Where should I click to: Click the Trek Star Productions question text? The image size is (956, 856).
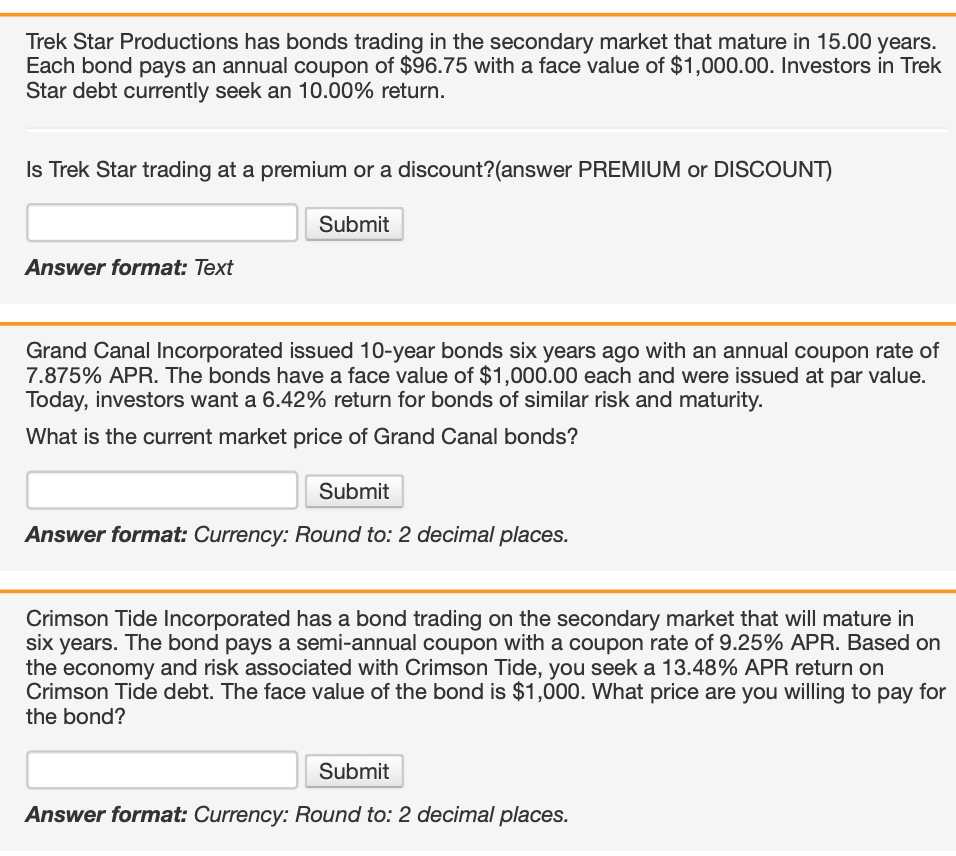pos(483,66)
